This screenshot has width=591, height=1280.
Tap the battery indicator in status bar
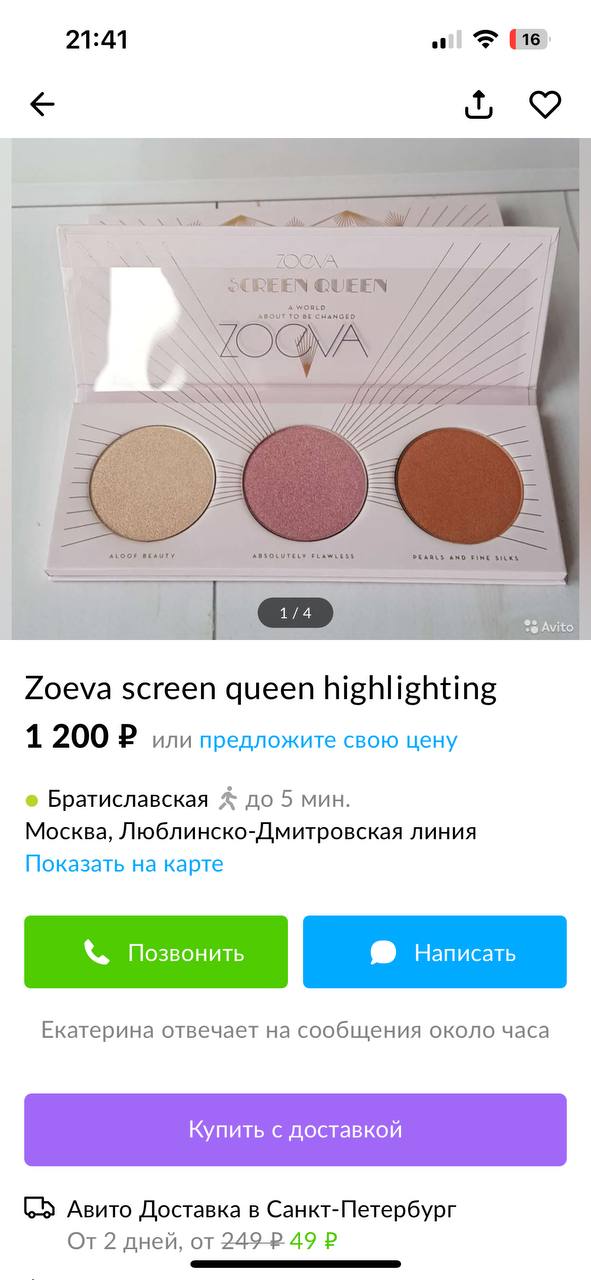tap(530, 40)
